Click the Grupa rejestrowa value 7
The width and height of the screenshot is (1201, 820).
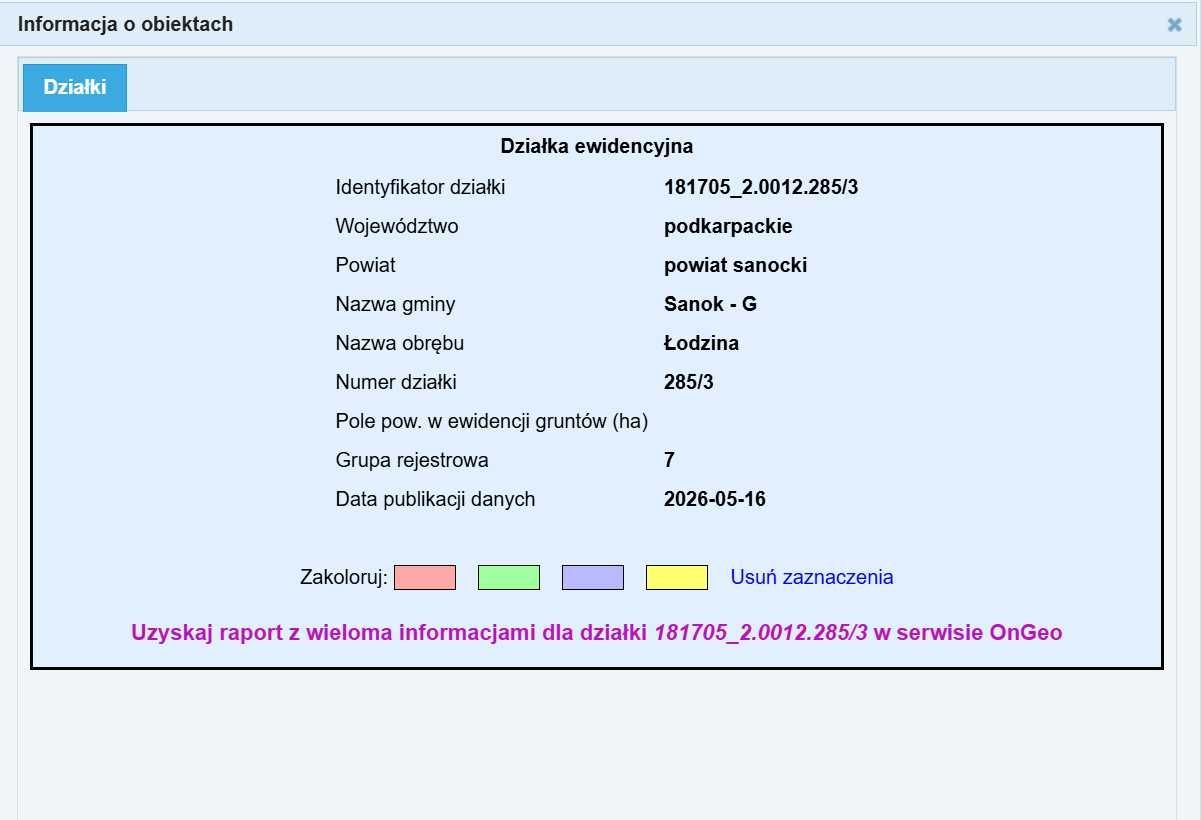[x=669, y=460]
